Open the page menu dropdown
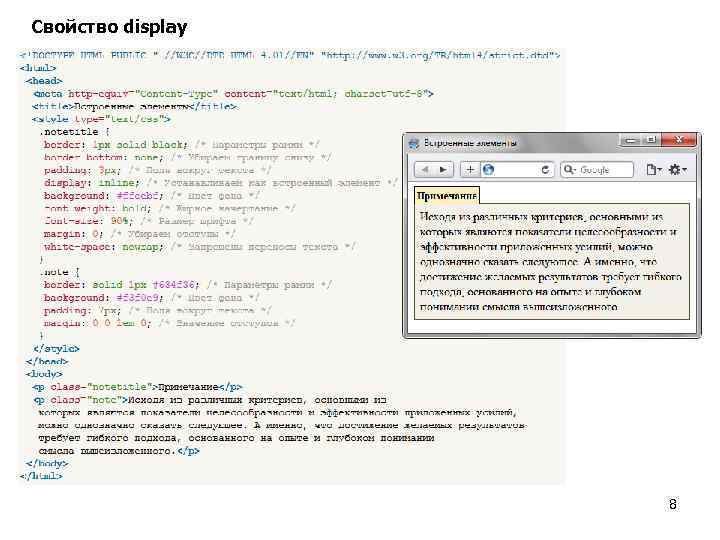Screen dimensions: 720x540 (x=654, y=169)
